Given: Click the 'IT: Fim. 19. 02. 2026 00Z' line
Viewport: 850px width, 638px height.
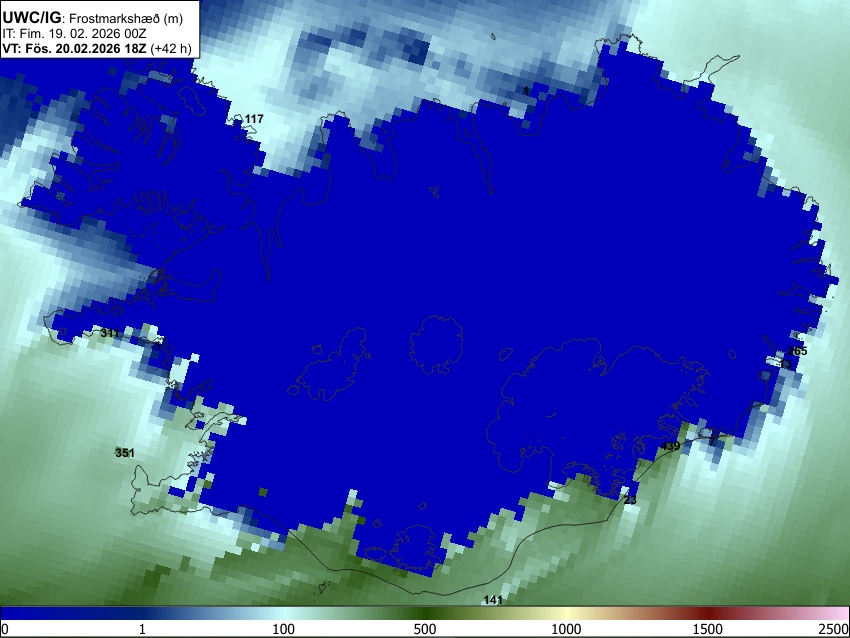Looking at the screenshot, I should coord(74,34).
